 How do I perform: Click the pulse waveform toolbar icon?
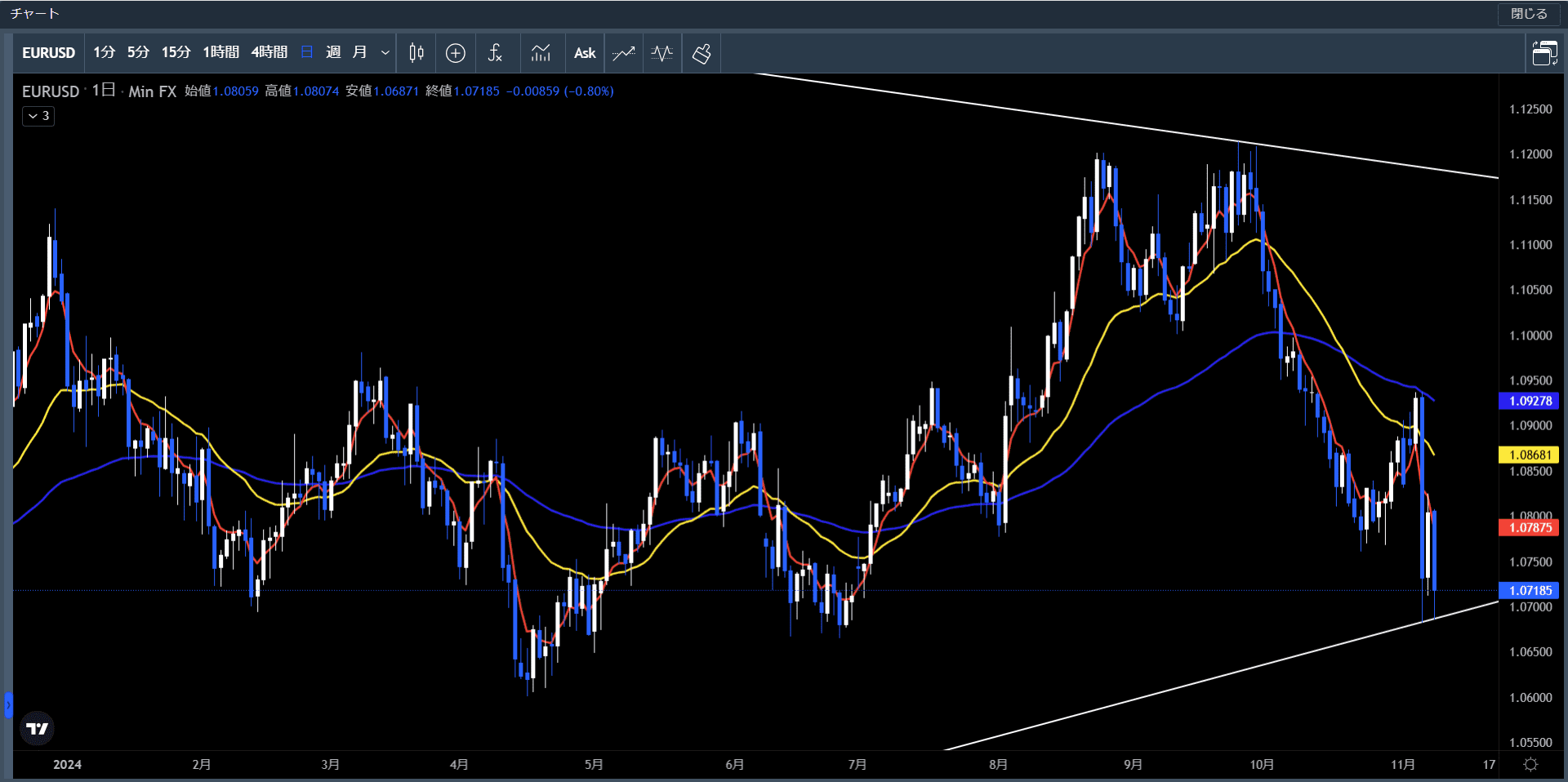662,53
